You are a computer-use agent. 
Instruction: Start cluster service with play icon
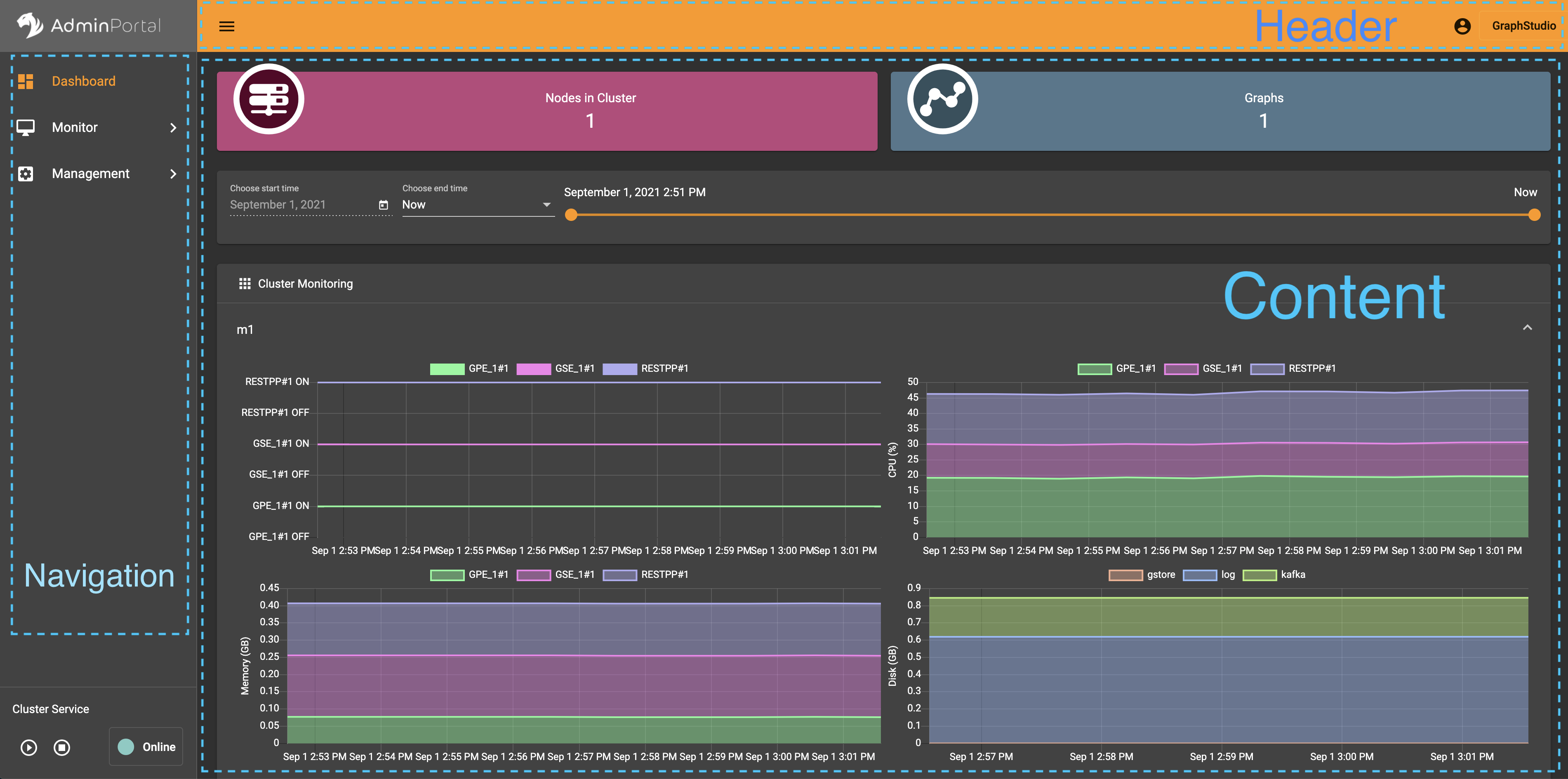[28, 747]
